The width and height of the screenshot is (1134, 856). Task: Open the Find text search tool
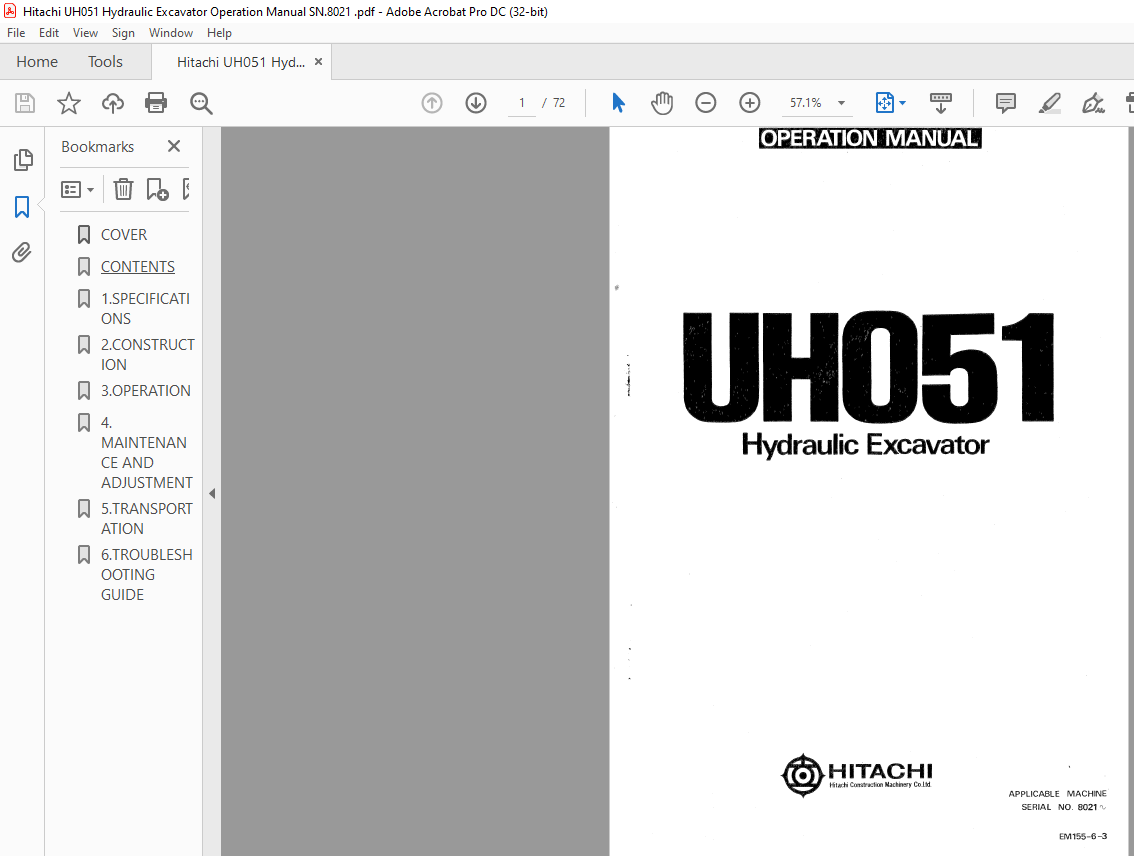pyautogui.click(x=201, y=103)
